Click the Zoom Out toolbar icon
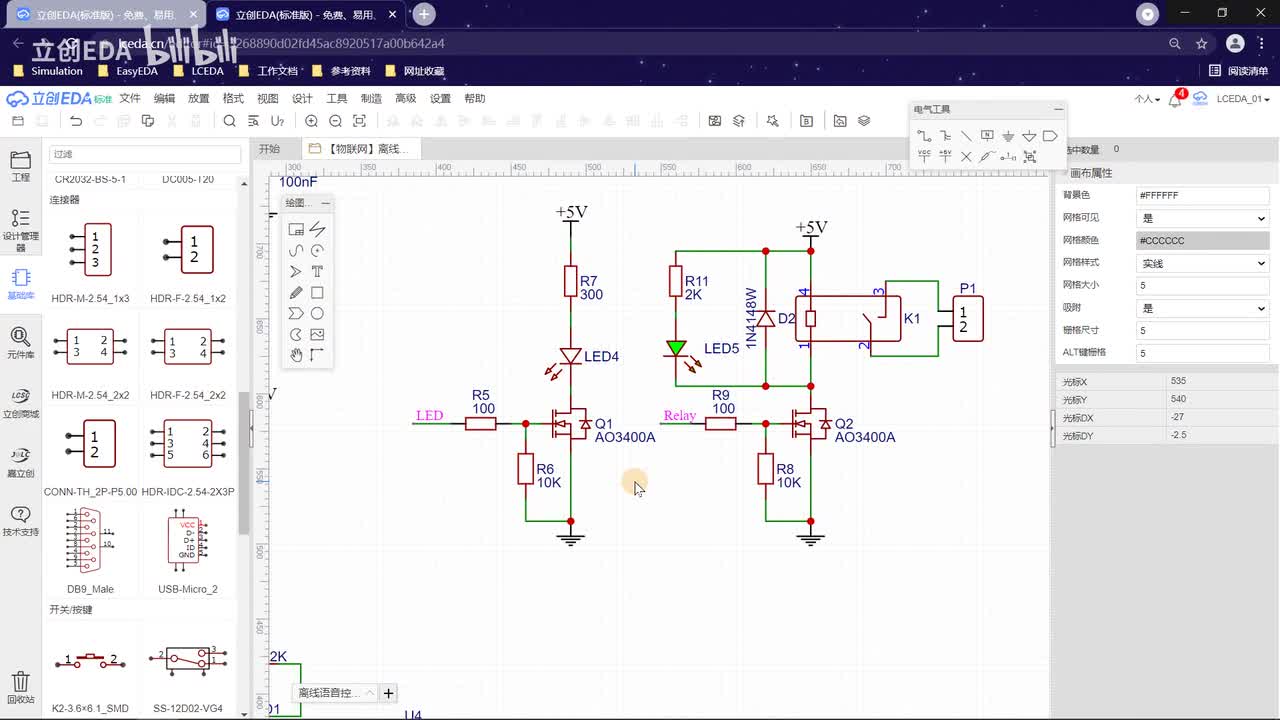1280x720 pixels. pos(335,121)
